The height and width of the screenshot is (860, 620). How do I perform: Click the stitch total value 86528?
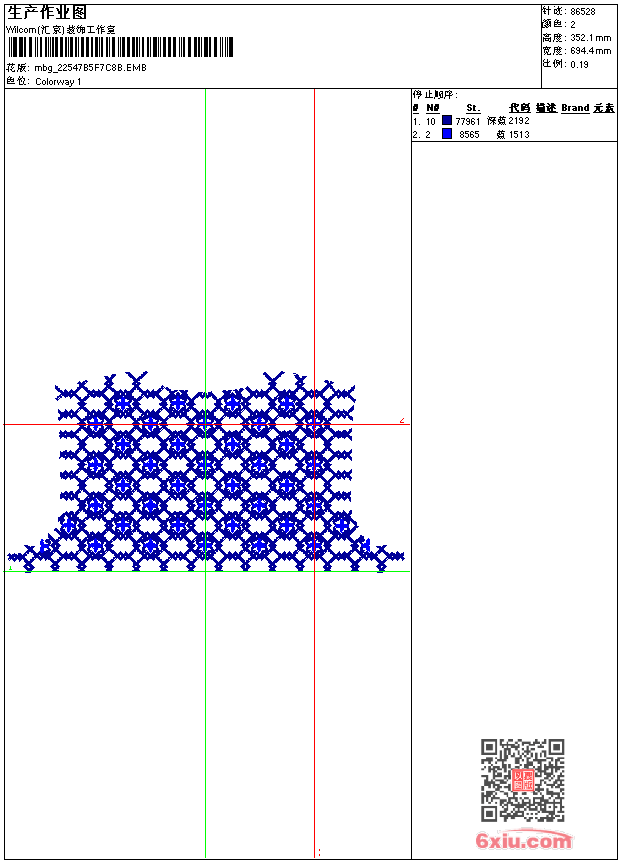(583, 11)
